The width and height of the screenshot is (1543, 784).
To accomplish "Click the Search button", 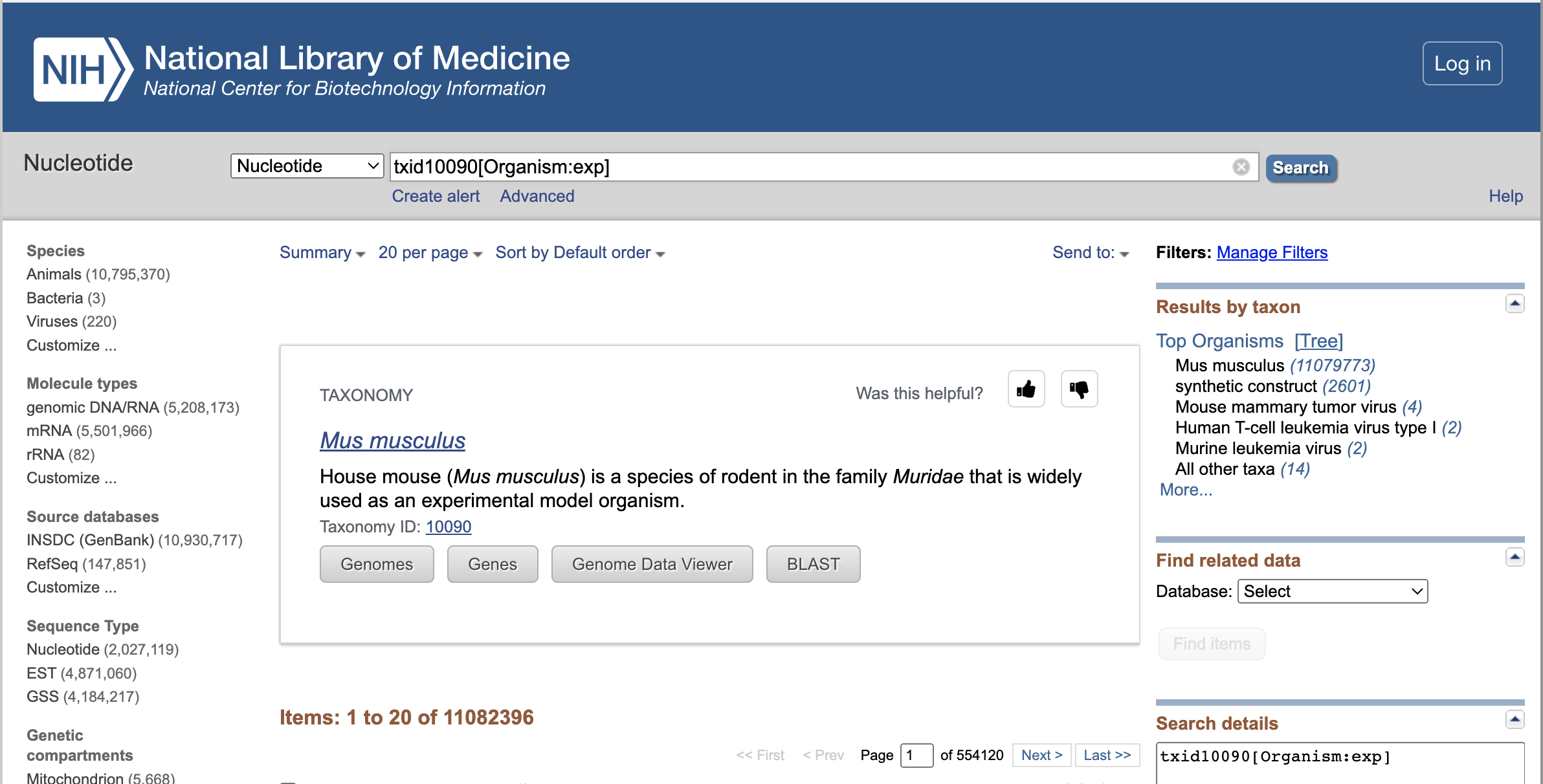I will coord(1300,168).
